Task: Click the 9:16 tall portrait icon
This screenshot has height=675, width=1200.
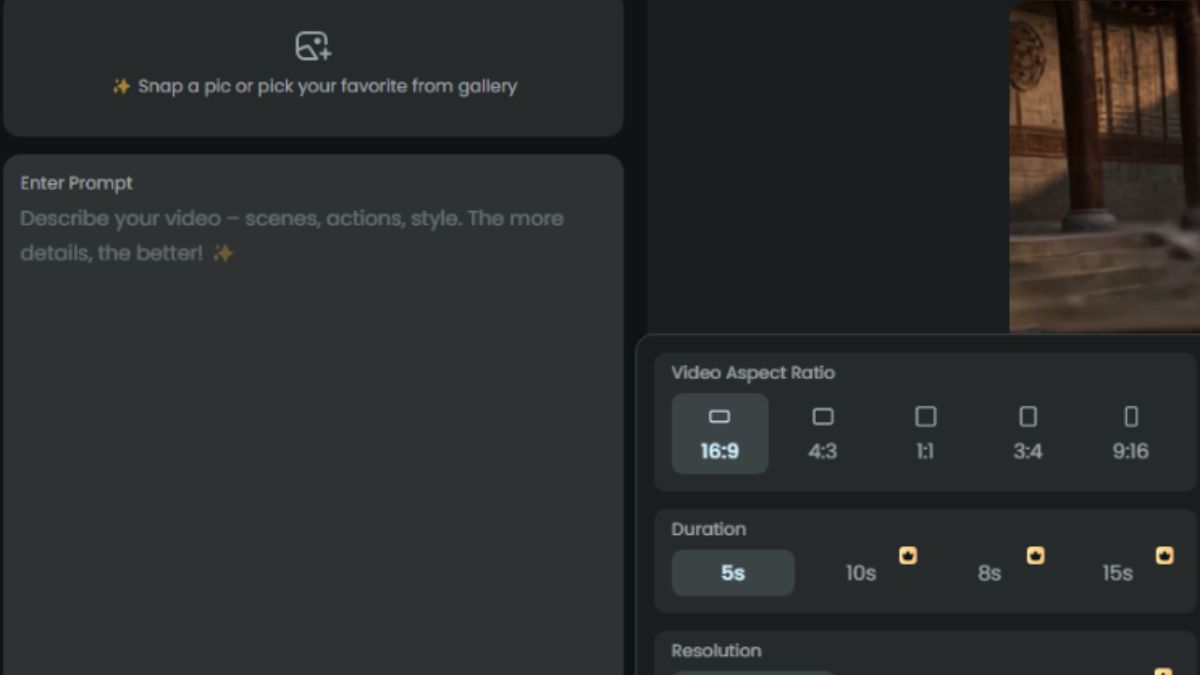Action: [1131, 416]
